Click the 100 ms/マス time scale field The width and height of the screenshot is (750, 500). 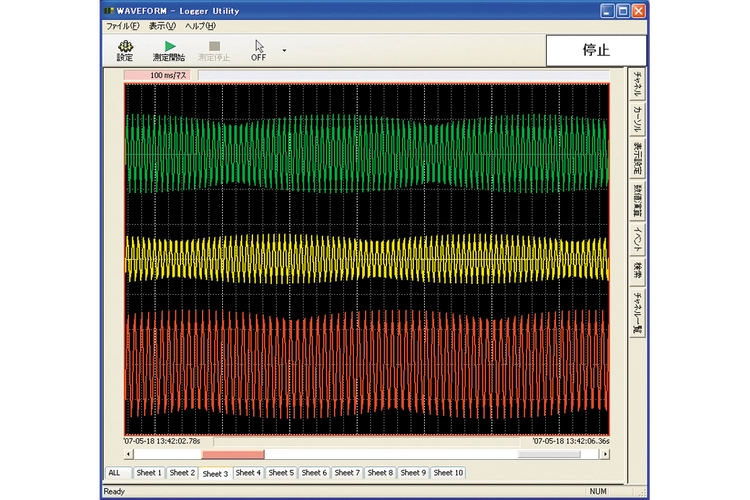click(x=157, y=75)
